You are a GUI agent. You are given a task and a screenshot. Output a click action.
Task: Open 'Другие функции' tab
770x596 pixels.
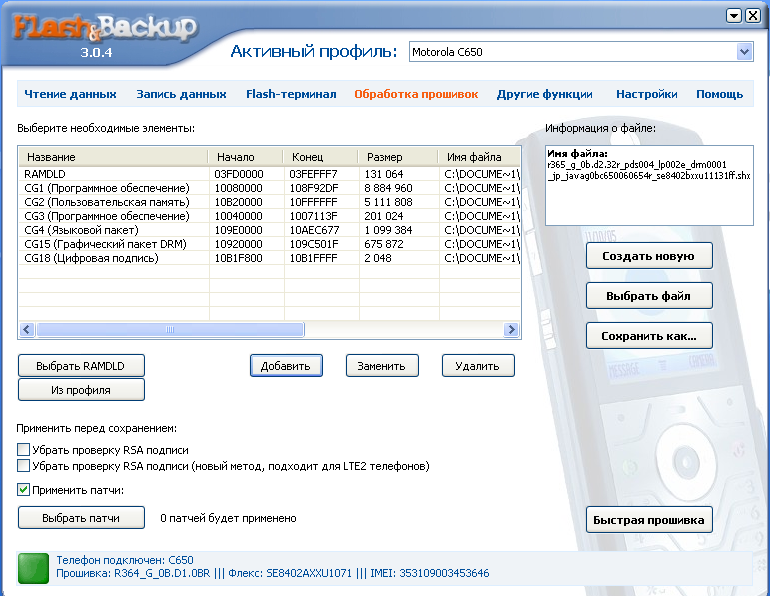point(545,94)
